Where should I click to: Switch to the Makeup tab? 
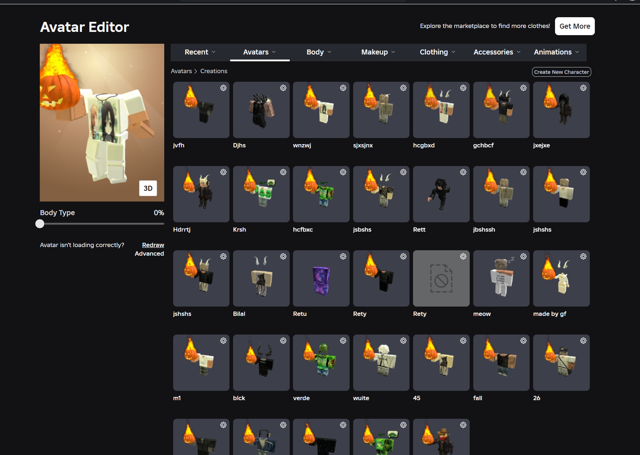click(x=378, y=52)
